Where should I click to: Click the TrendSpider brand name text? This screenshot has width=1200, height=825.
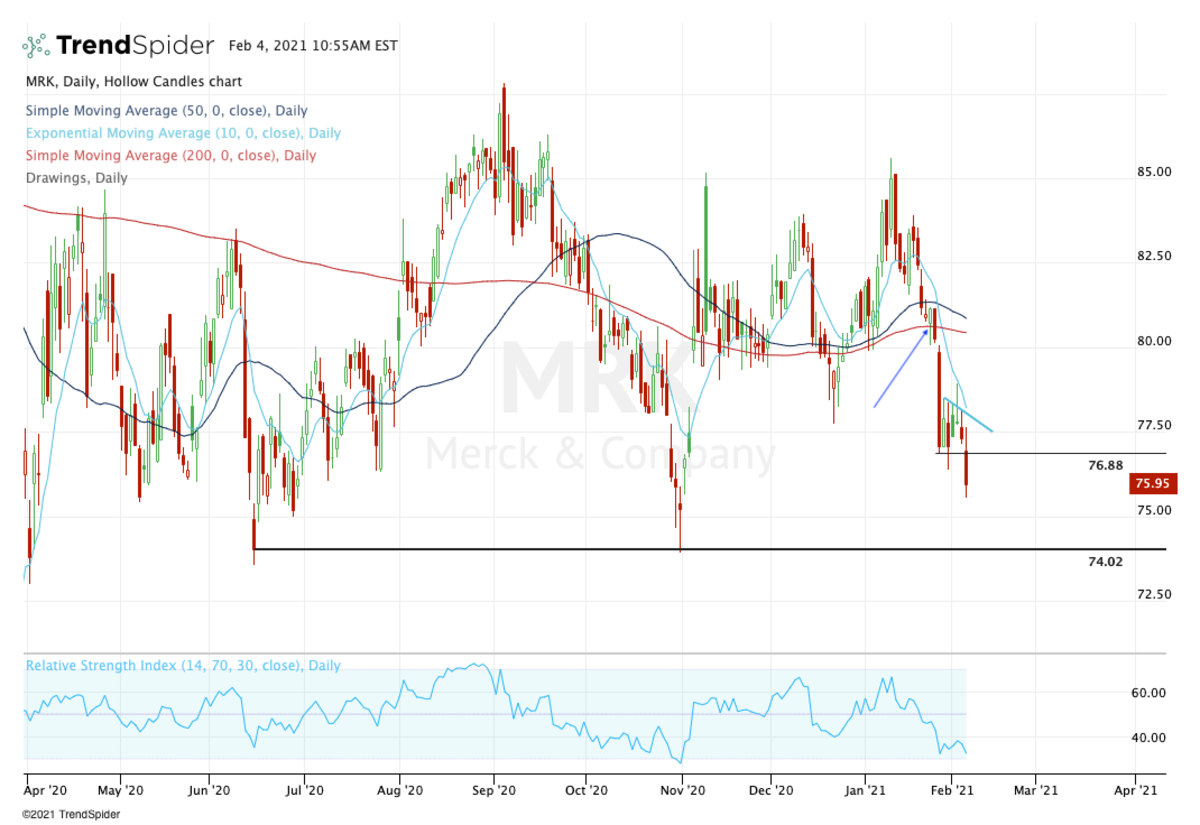tap(134, 46)
